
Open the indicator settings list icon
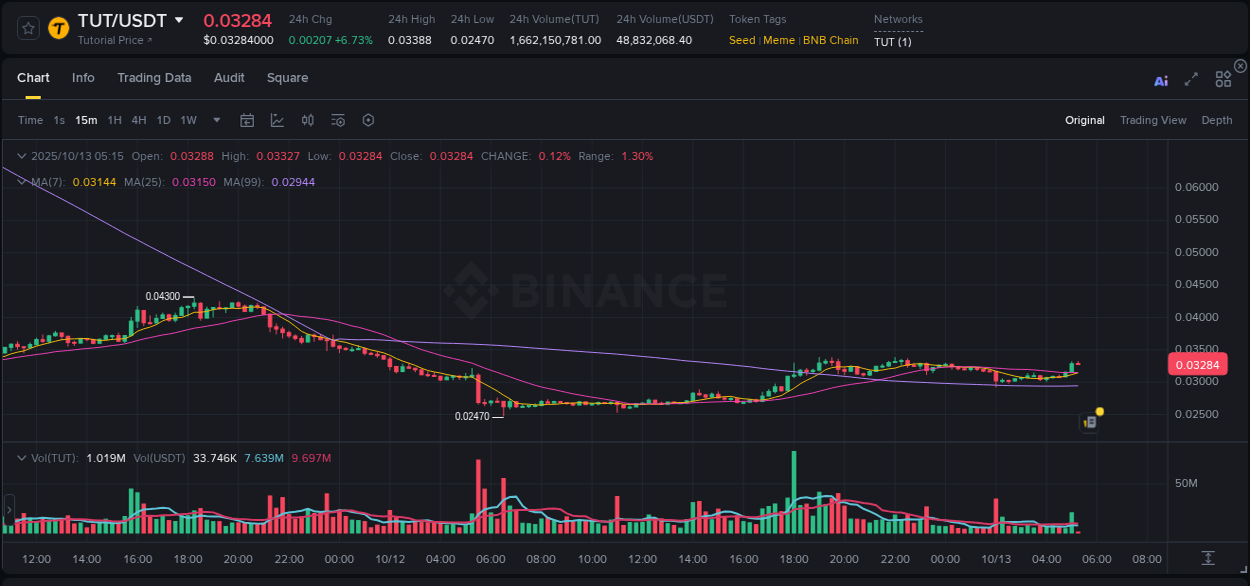[x=337, y=120]
